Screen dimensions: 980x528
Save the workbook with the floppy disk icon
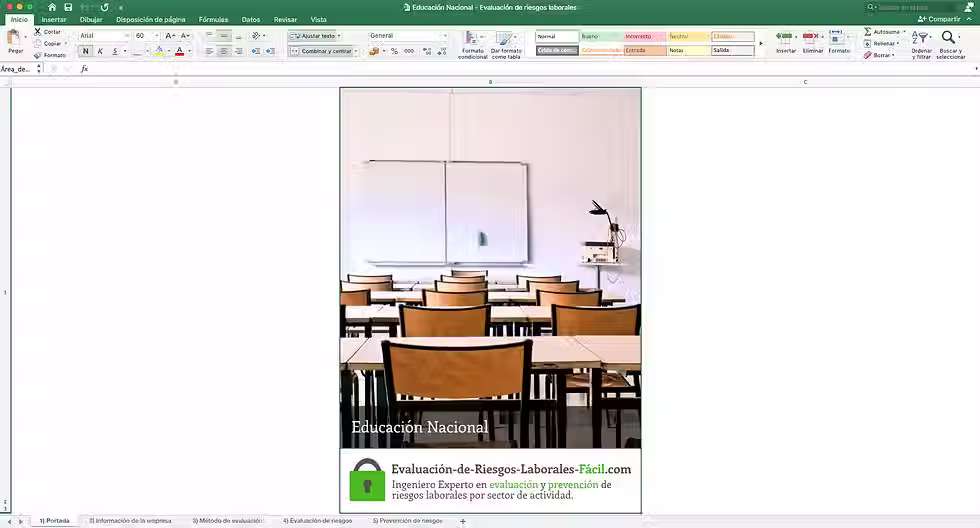tap(68, 7)
